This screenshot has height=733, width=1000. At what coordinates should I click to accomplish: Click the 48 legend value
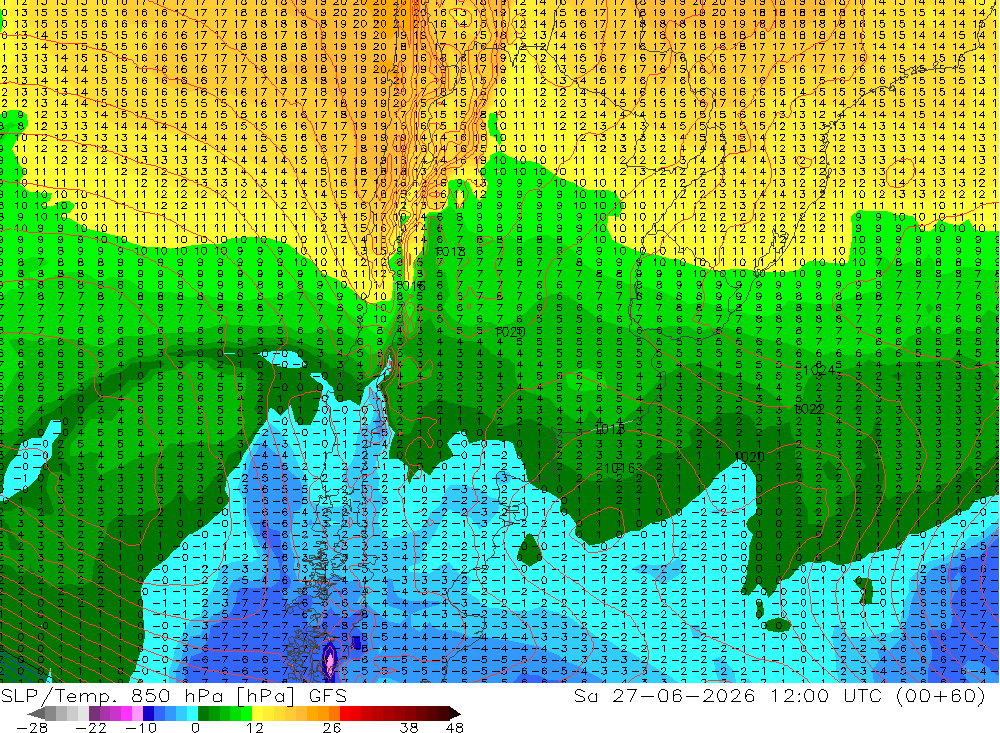(x=455, y=728)
